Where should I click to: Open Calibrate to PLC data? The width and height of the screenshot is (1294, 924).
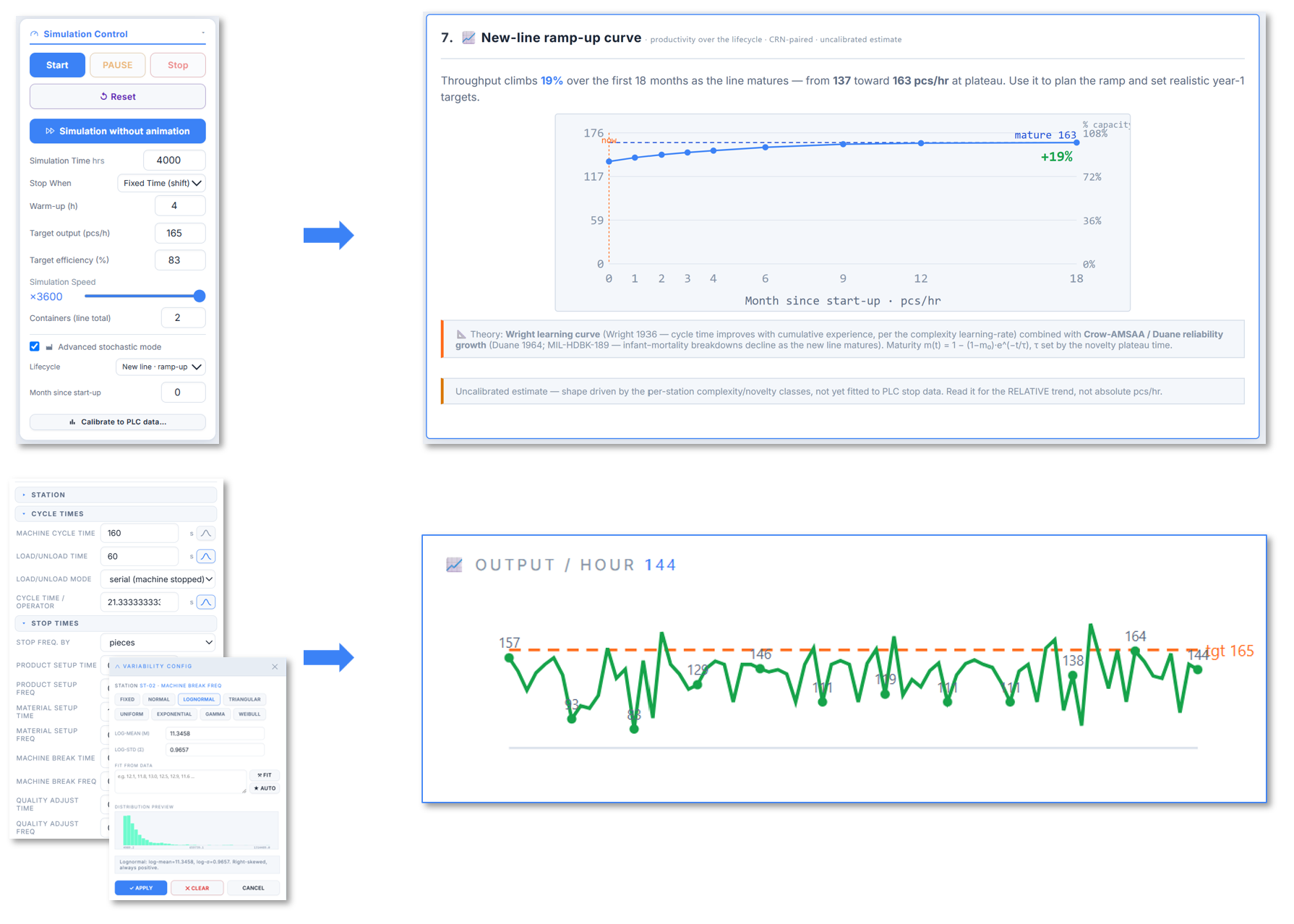click(117, 422)
